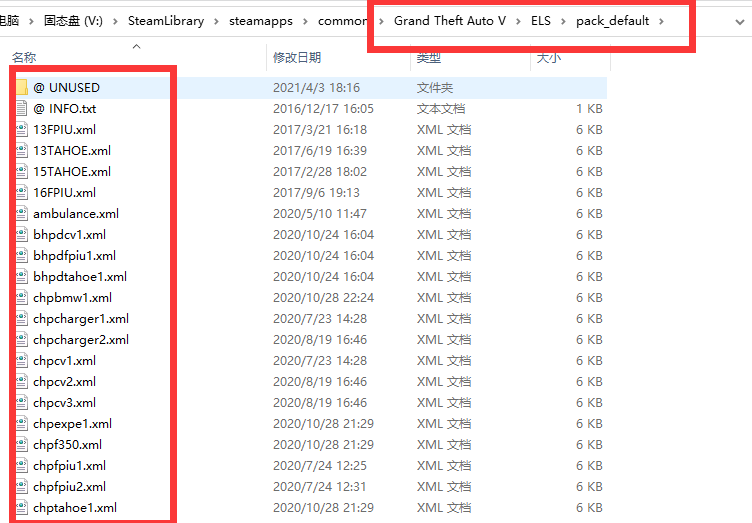This screenshot has width=752, height=523.
Task: Click the chpf350.xml file icon
Action: pyautogui.click(x=22, y=445)
